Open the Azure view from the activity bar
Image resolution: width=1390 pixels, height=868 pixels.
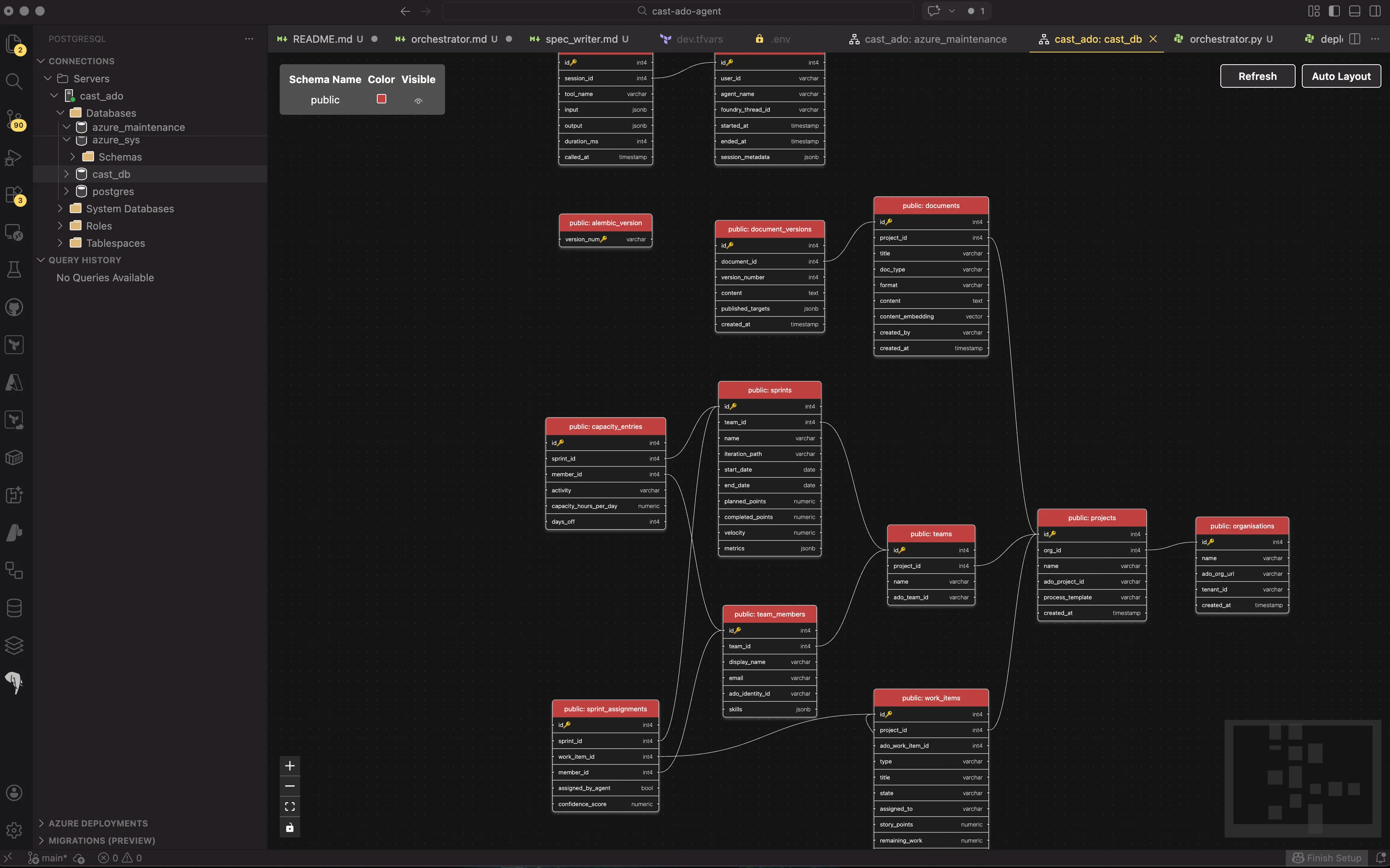click(14, 382)
